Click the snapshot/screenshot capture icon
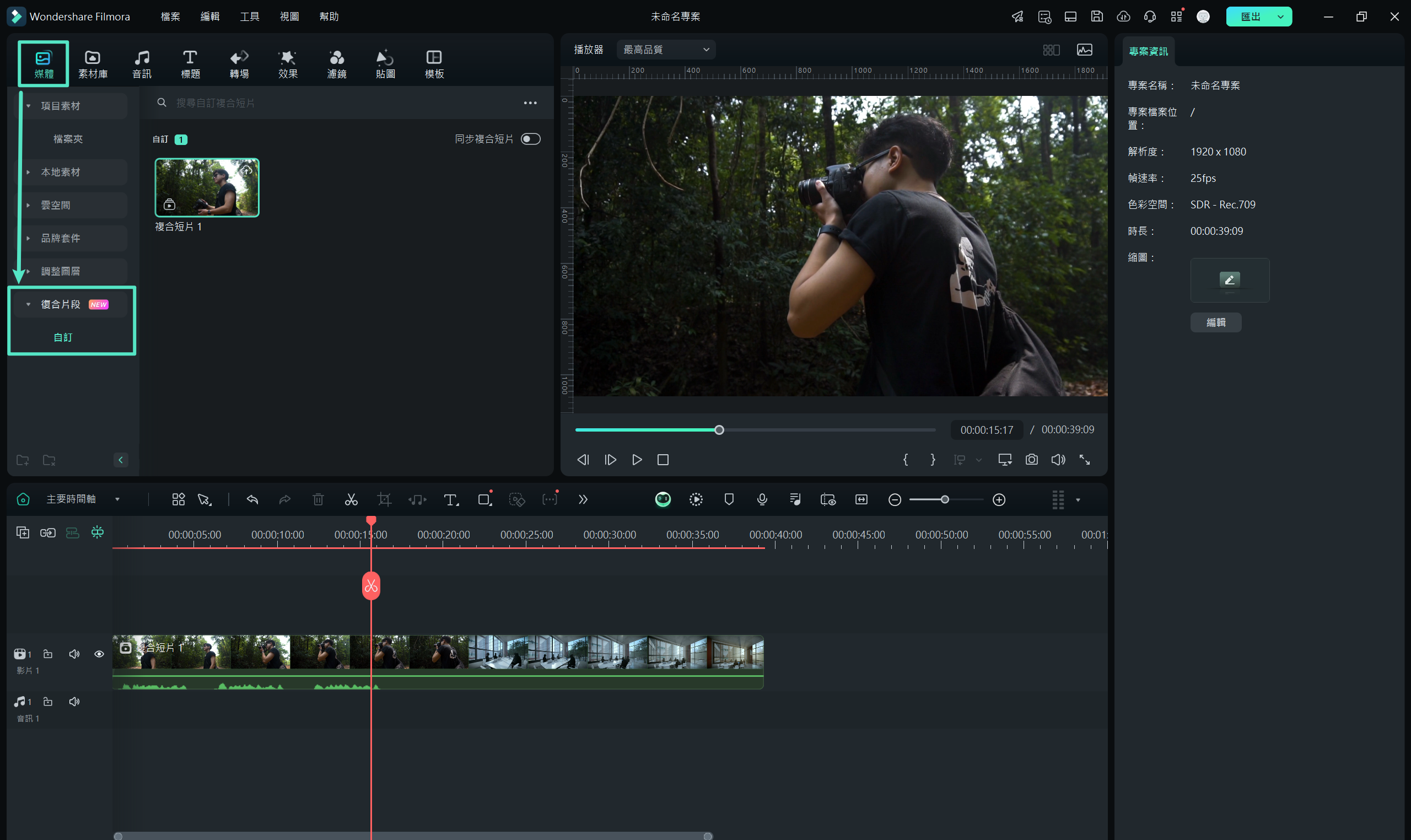1411x840 pixels. click(x=1031, y=459)
